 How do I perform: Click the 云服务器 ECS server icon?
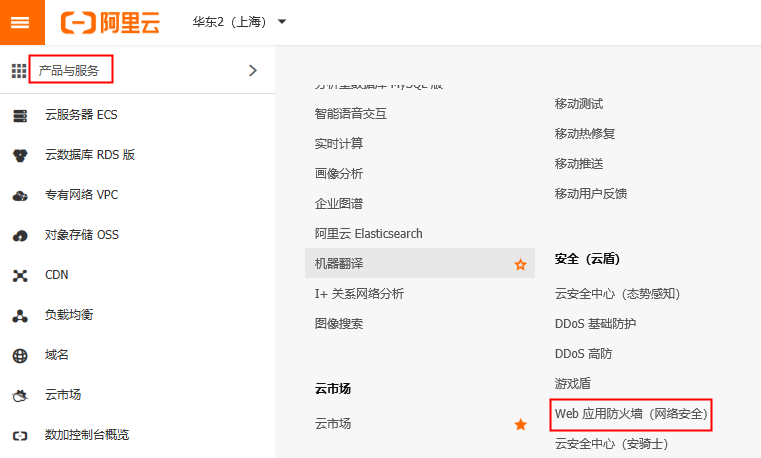pyautogui.click(x=20, y=116)
